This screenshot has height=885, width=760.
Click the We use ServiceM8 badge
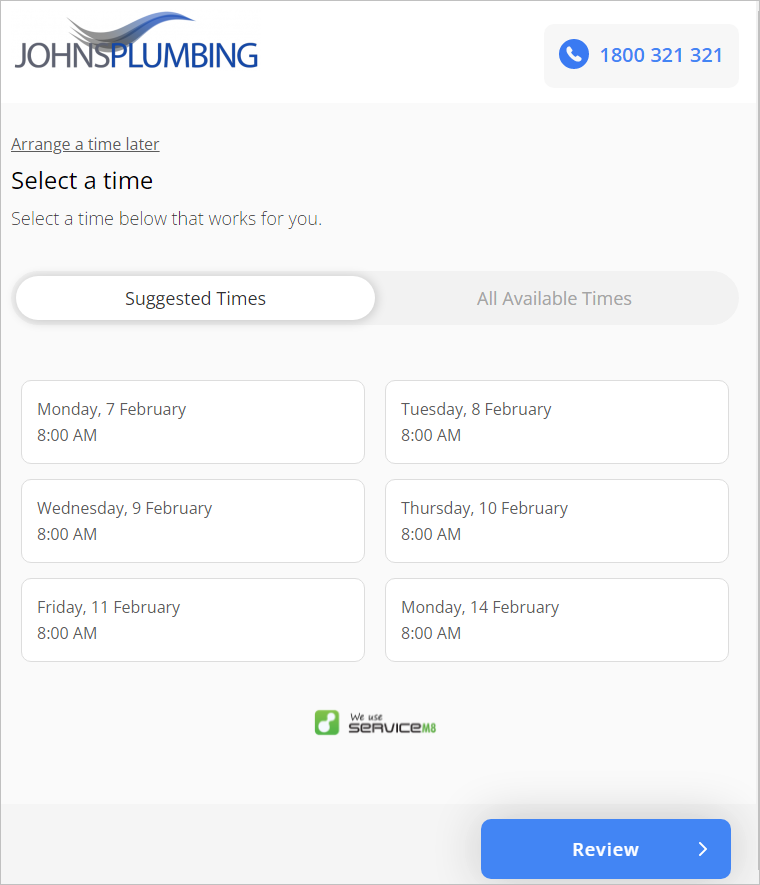(x=375, y=722)
